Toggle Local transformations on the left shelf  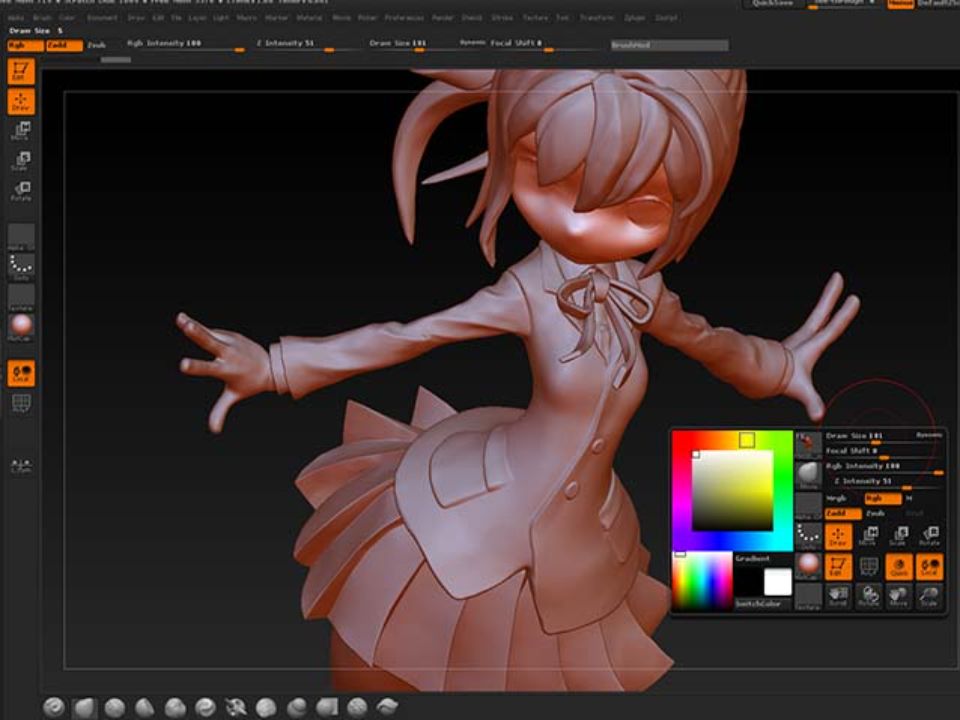coord(21,373)
